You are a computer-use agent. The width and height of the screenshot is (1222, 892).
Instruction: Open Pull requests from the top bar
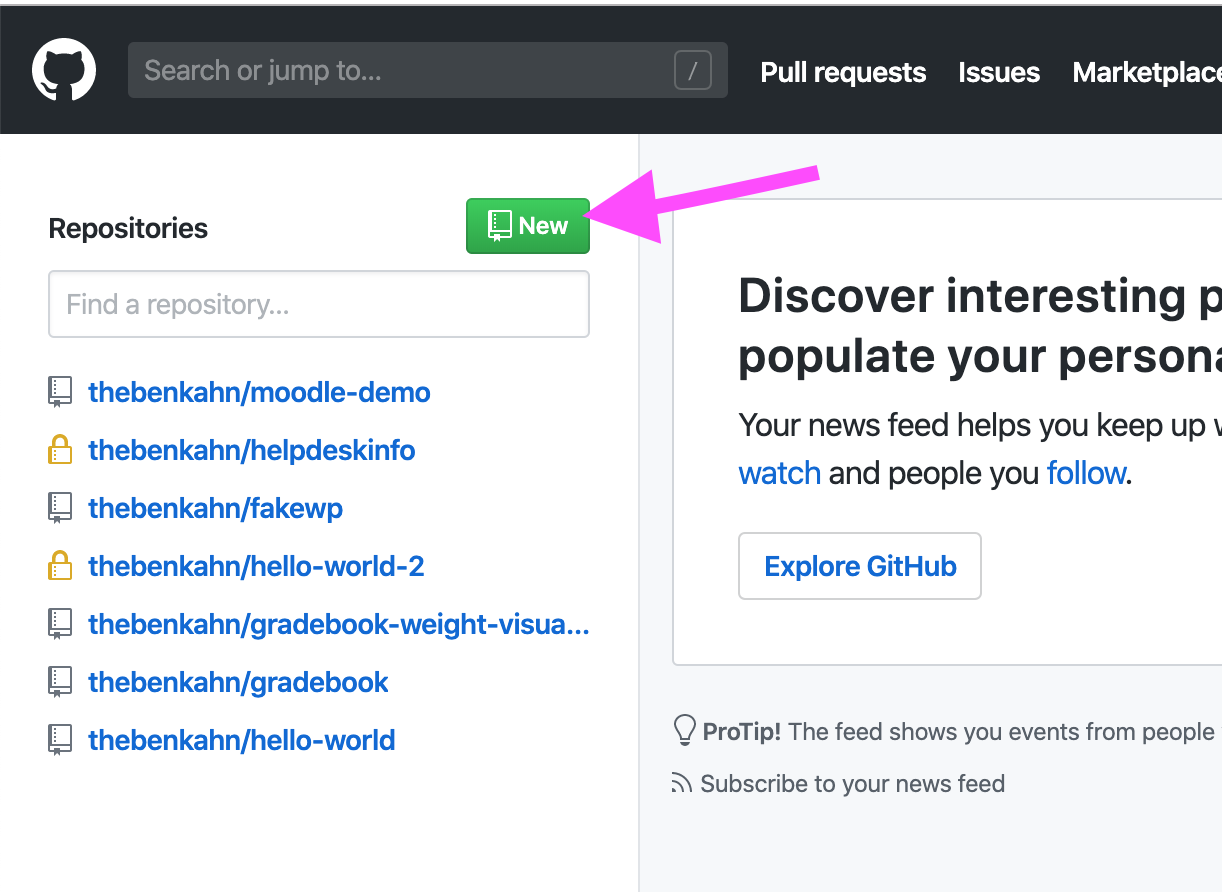(843, 71)
